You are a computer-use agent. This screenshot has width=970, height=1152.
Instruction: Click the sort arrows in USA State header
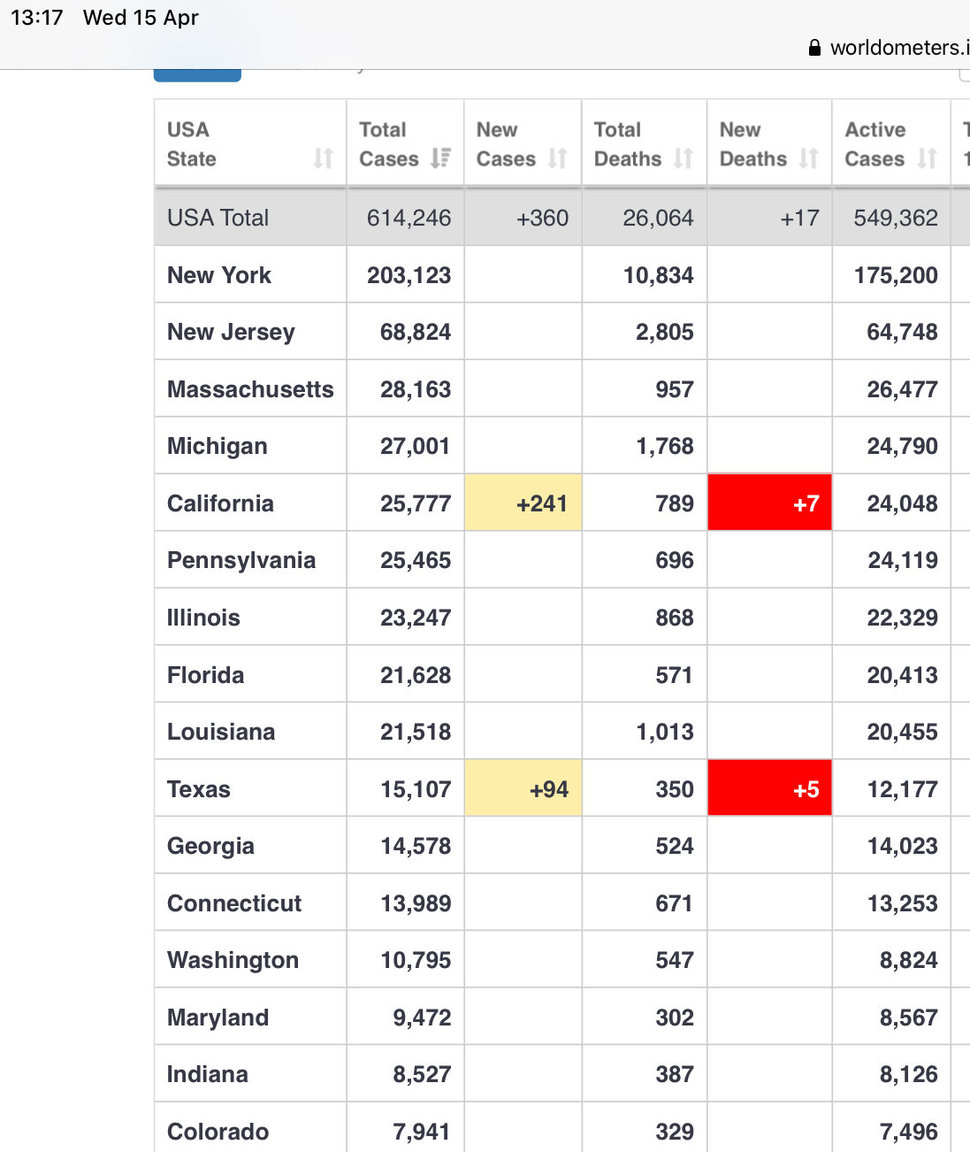(323, 158)
